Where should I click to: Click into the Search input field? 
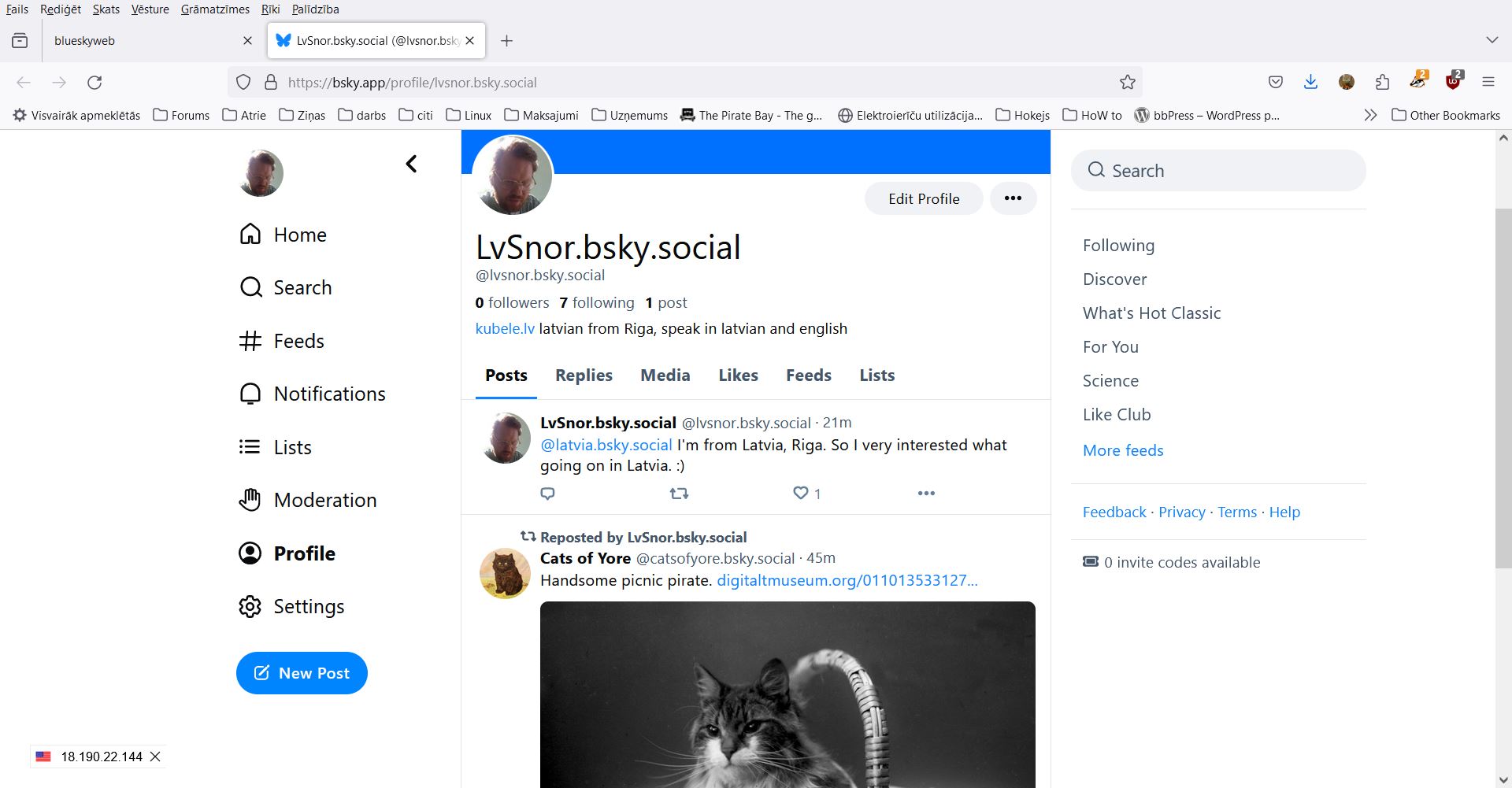(x=1228, y=171)
